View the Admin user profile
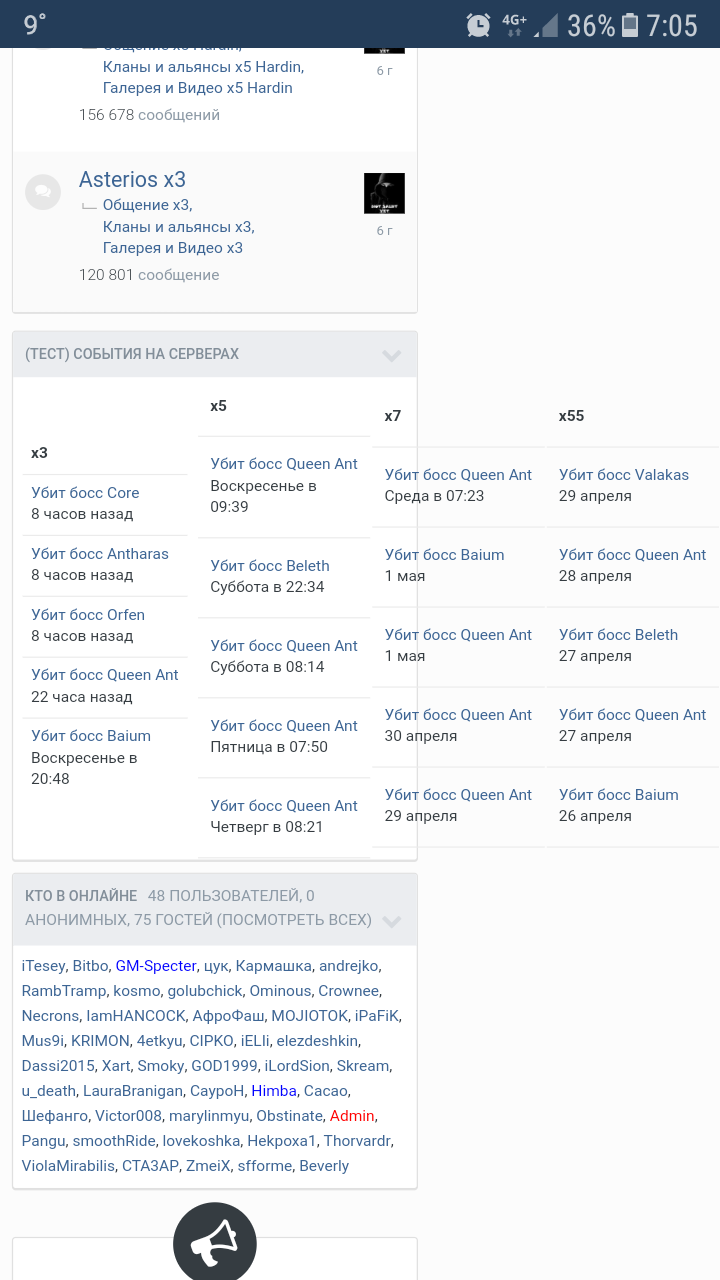Image resolution: width=720 pixels, height=1280 pixels. point(352,1115)
